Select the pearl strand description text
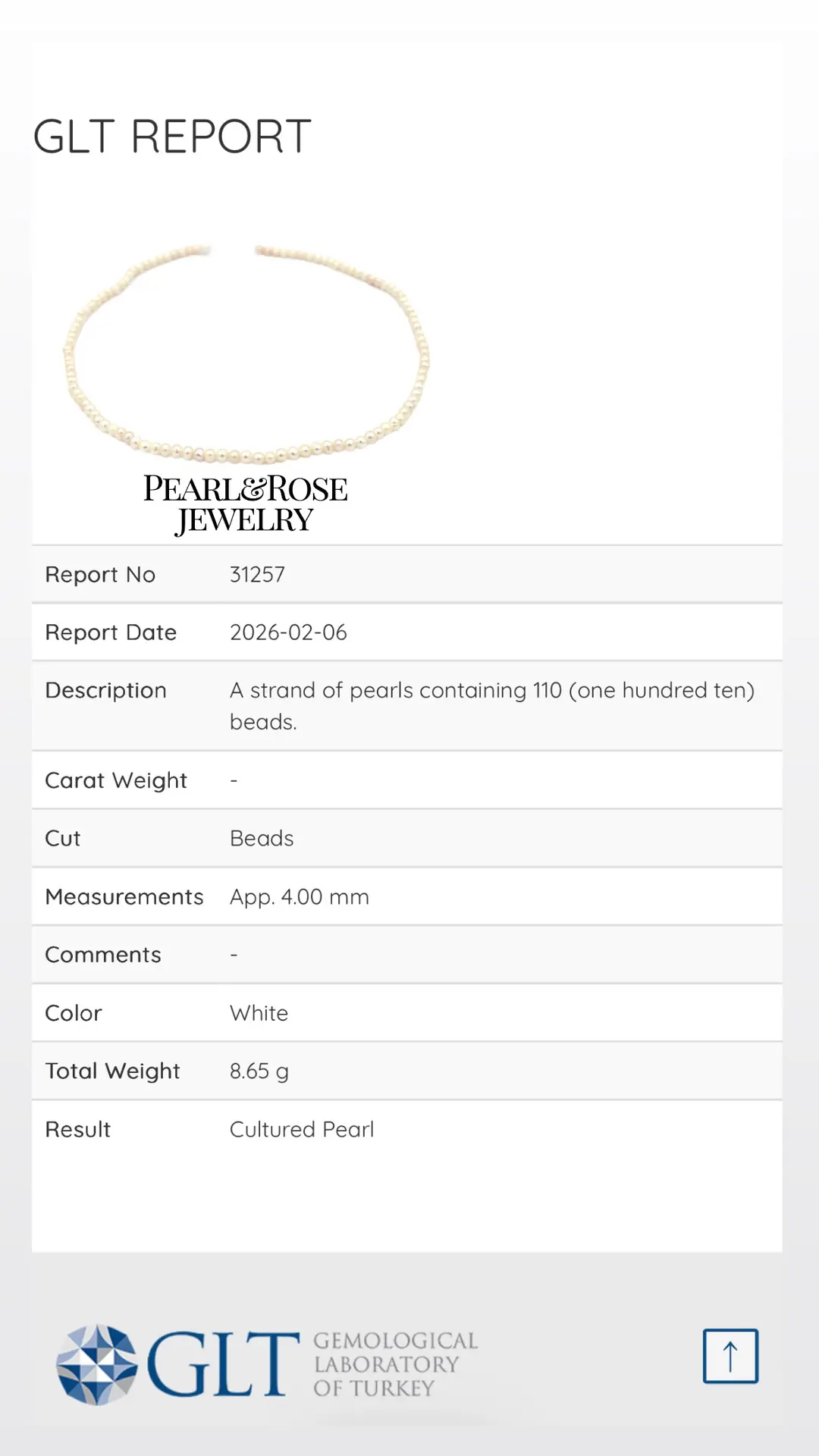 [492, 706]
